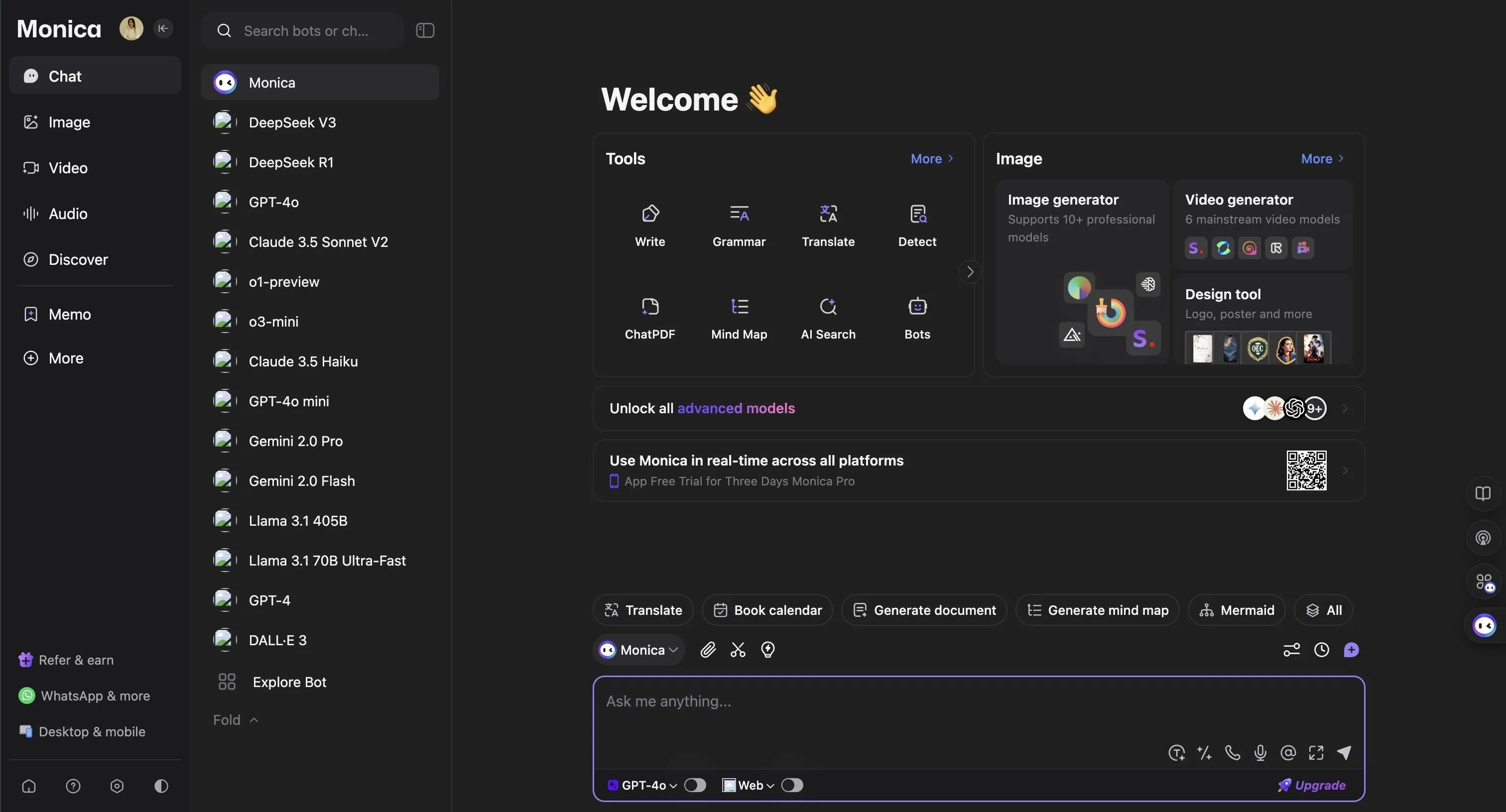Open the GPT-4o model dropdown

pyautogui.click(x=643, y=785)
